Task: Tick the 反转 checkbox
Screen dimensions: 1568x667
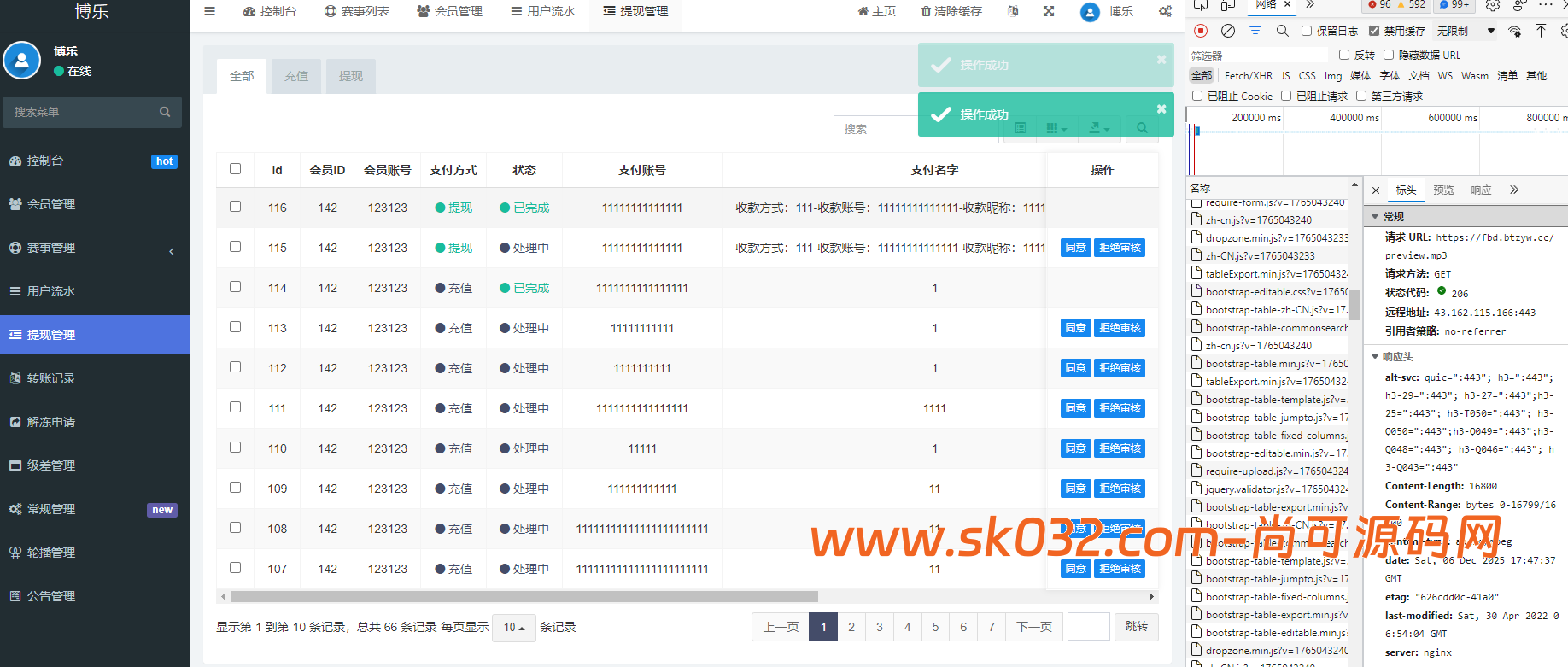Action: point(1344,55)
